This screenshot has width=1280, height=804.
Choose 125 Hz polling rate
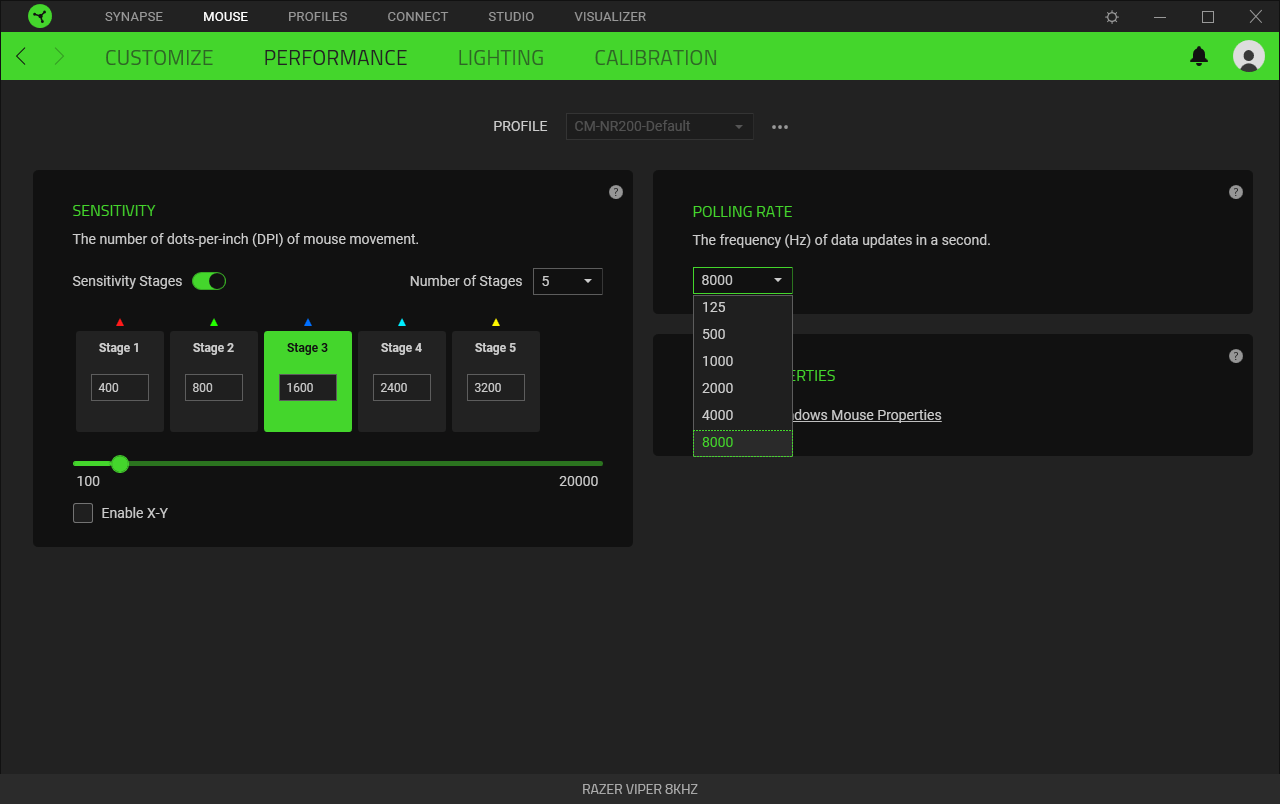[743, 307]
